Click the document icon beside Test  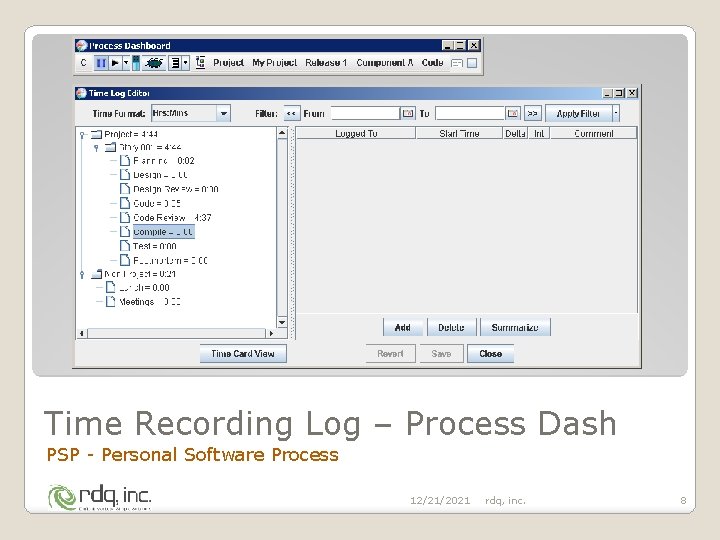pos(125,246)
